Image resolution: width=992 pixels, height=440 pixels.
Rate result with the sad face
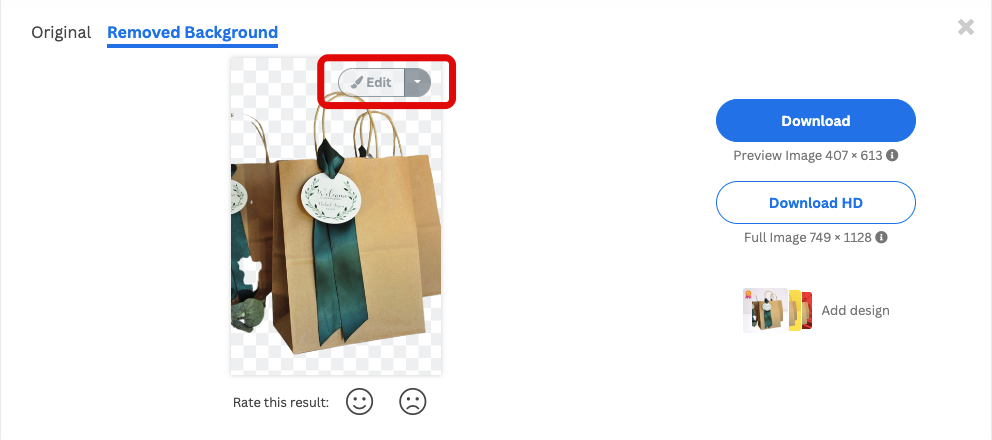(413, 401)
